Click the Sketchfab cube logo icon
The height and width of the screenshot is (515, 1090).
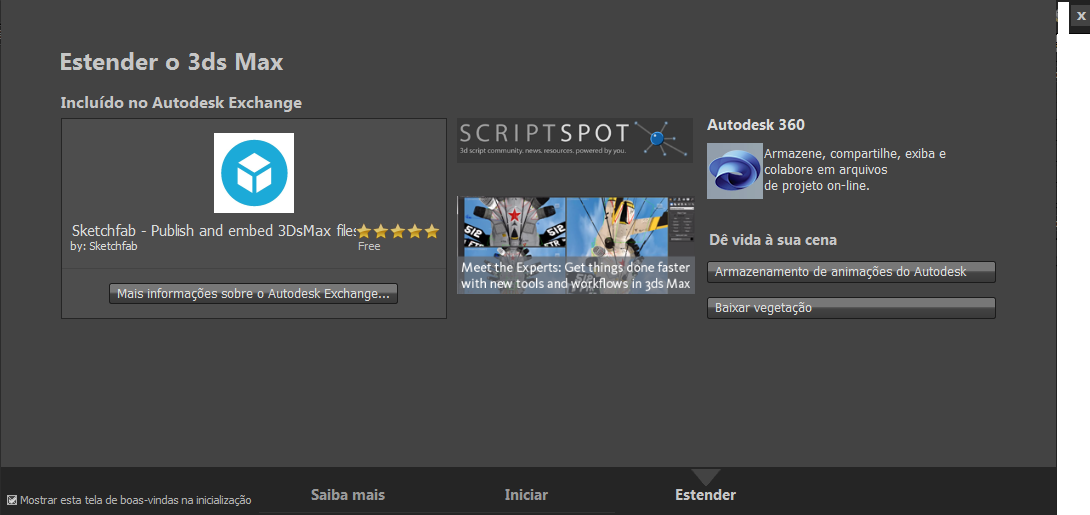[254, 173]
